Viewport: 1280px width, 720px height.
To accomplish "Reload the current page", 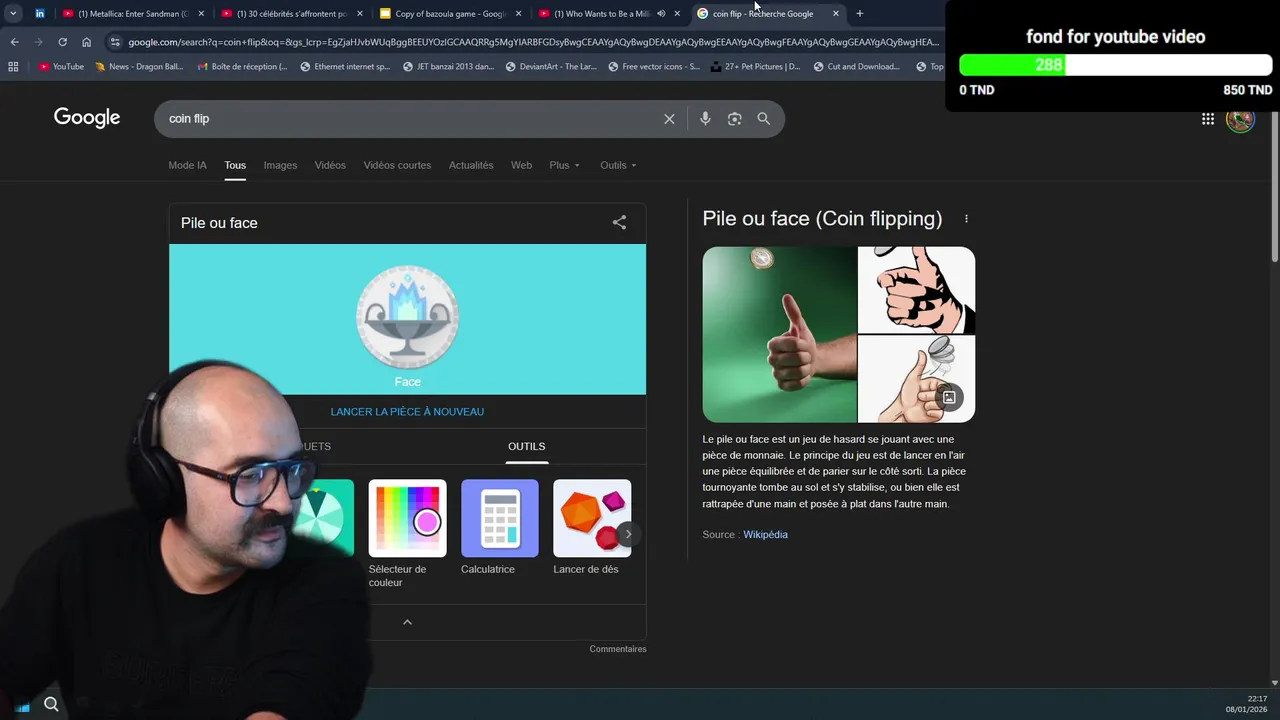I will tap(62, 42).
